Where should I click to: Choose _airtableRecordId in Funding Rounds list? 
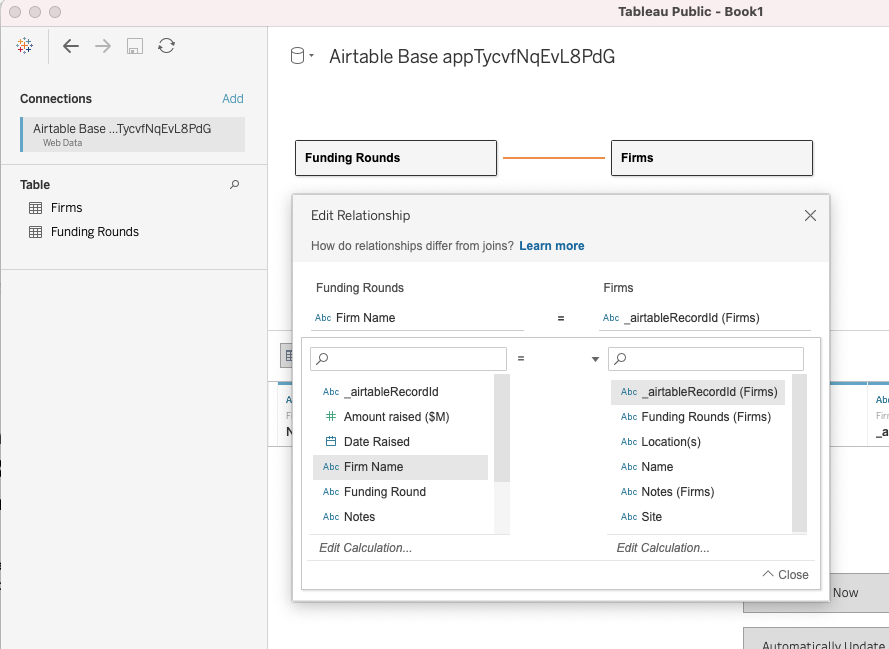pos(400,392)
